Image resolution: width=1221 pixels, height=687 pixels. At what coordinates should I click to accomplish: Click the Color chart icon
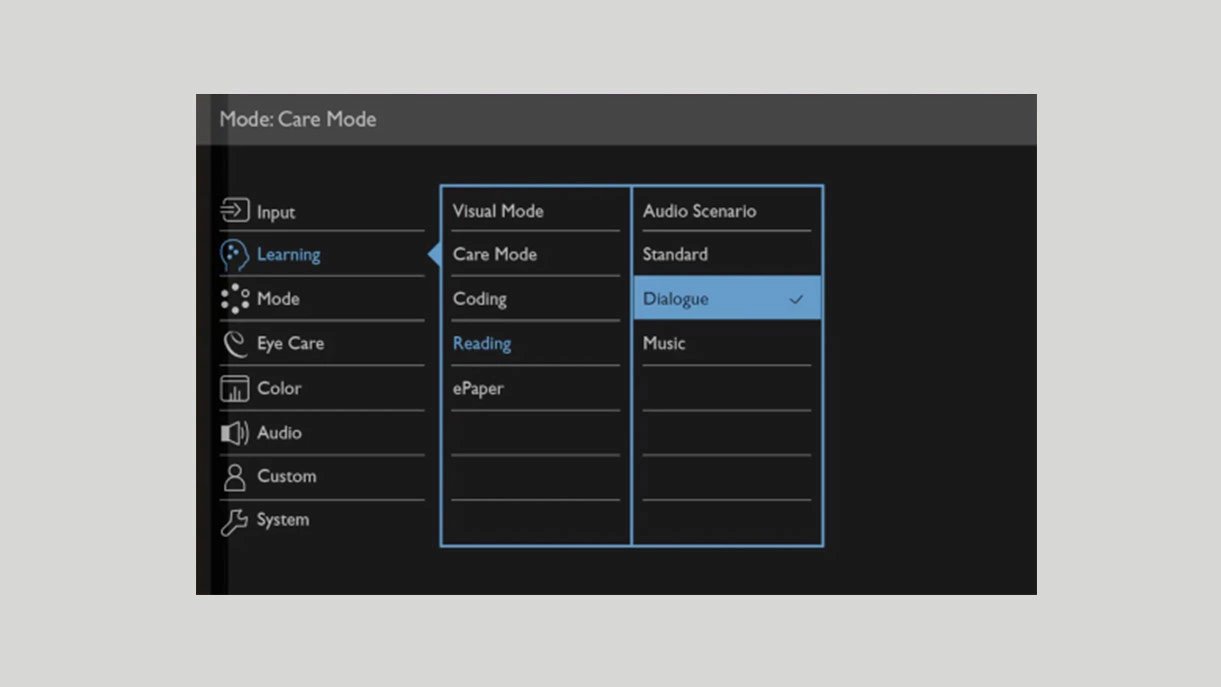pos(234,388)
